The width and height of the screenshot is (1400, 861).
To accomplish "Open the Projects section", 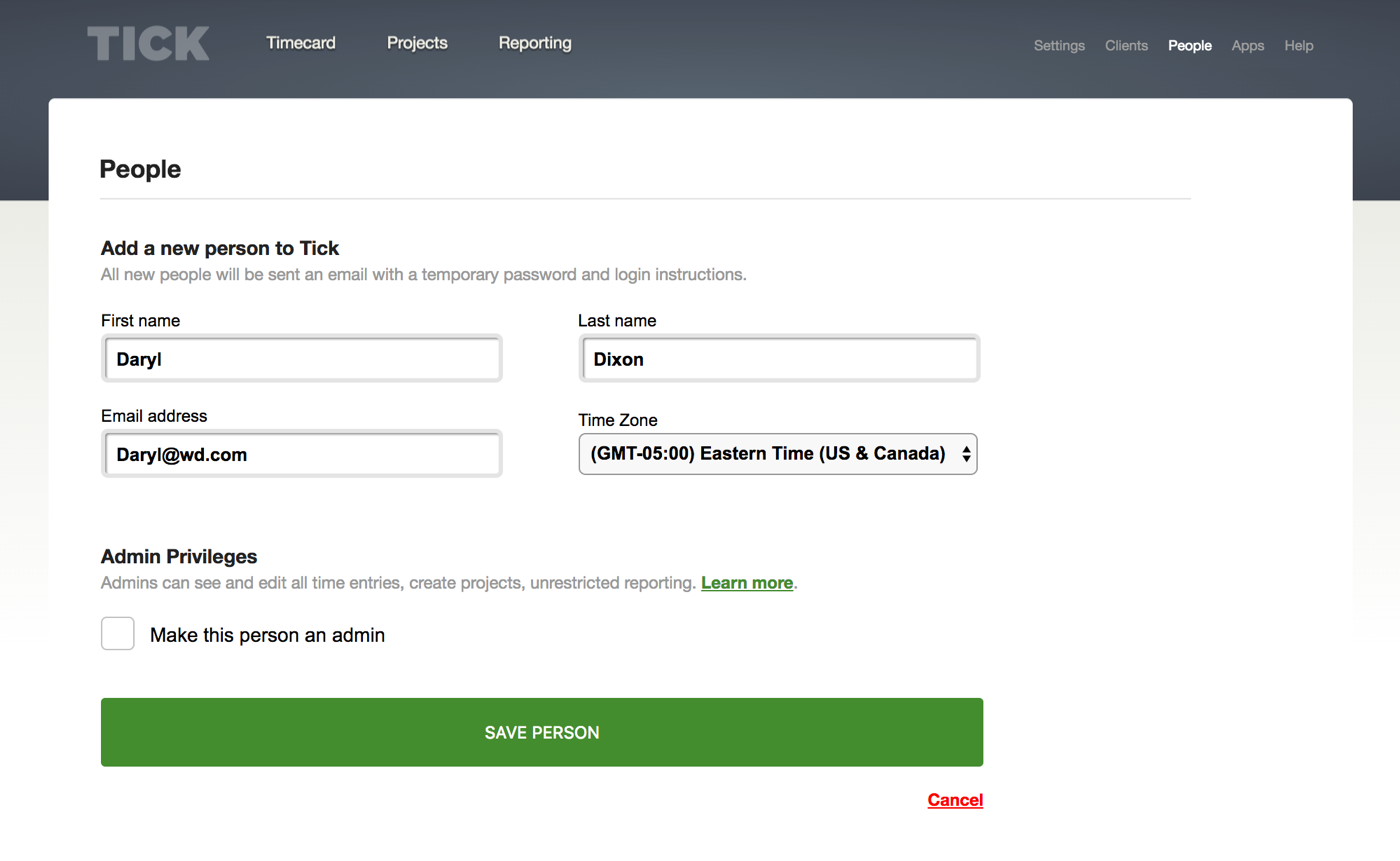I will click(417, 42).
